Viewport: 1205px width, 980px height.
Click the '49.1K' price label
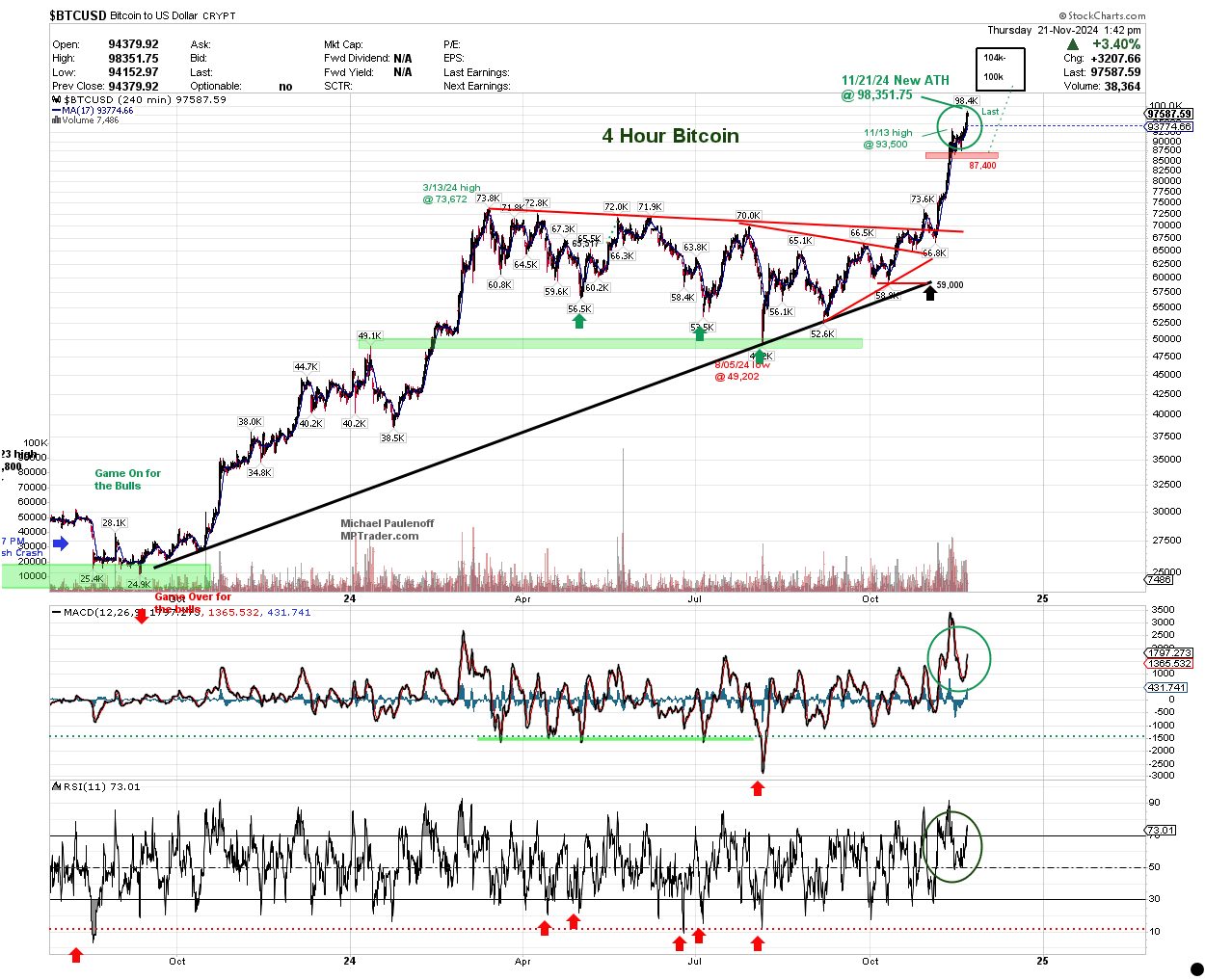[x=370, y=336]
